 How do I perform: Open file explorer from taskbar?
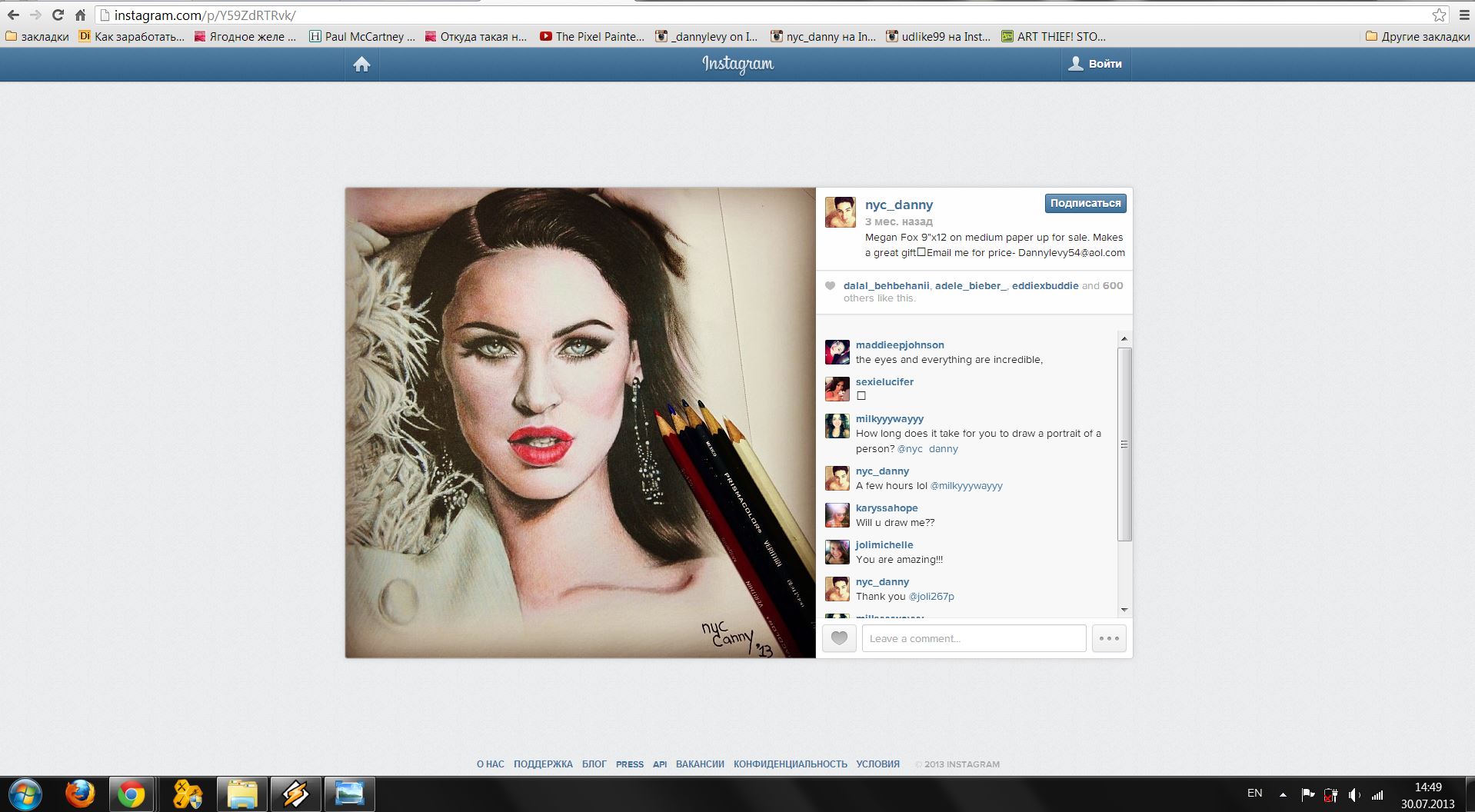(x=241, y=794)
